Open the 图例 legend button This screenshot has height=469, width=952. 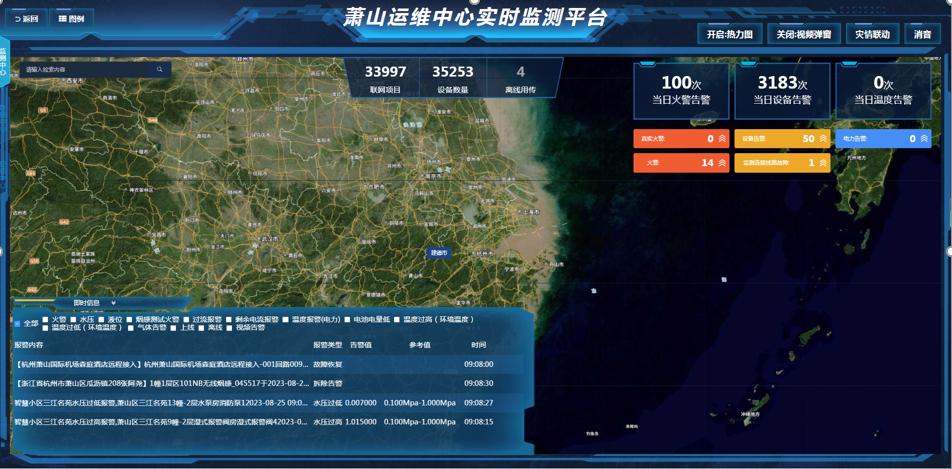(72, 19)
